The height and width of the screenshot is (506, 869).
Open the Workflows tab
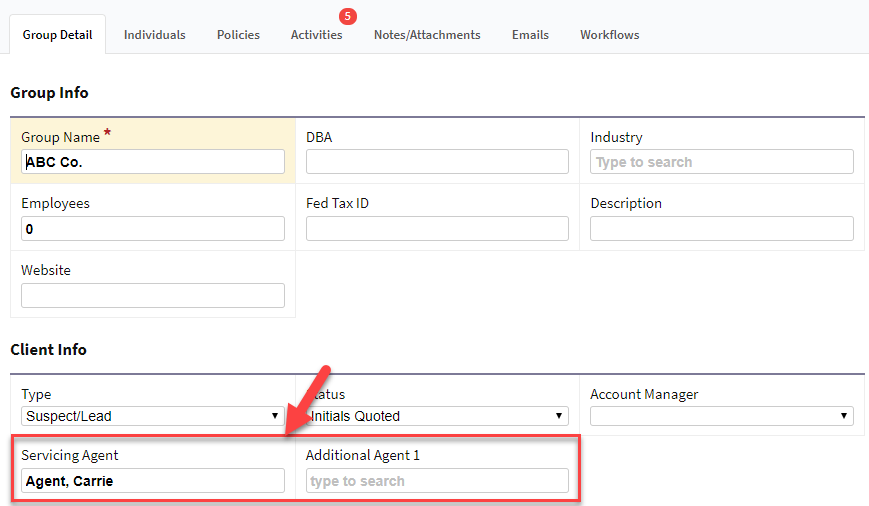tap(610, 34)
